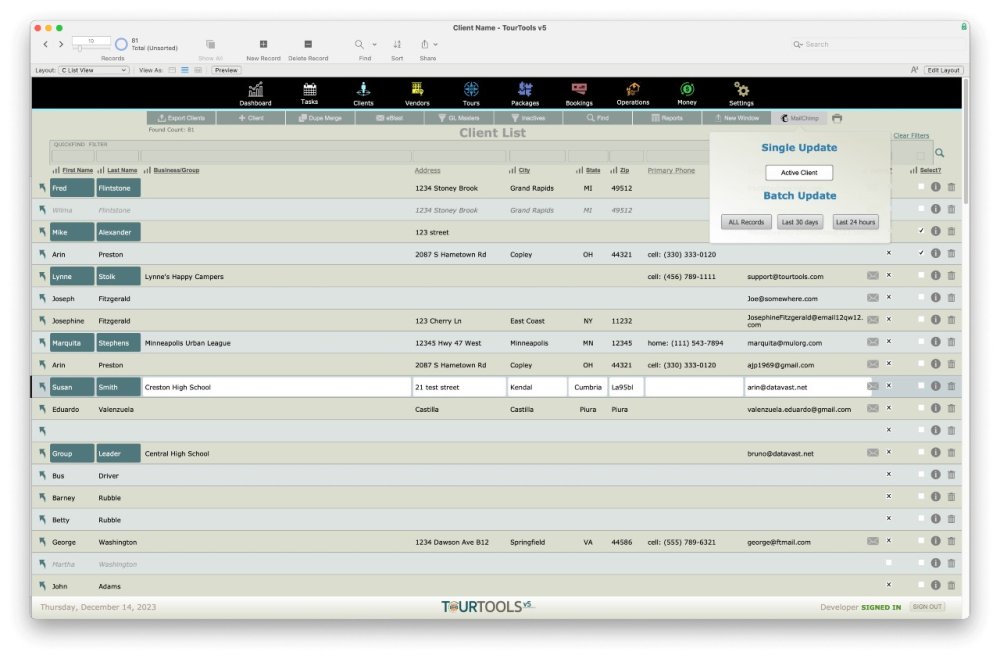Toggle Select checkbox for Joseph Fitzgerald
This screenshot has width=1000, height=659.
pyautogui.click(x=921, y=297)
